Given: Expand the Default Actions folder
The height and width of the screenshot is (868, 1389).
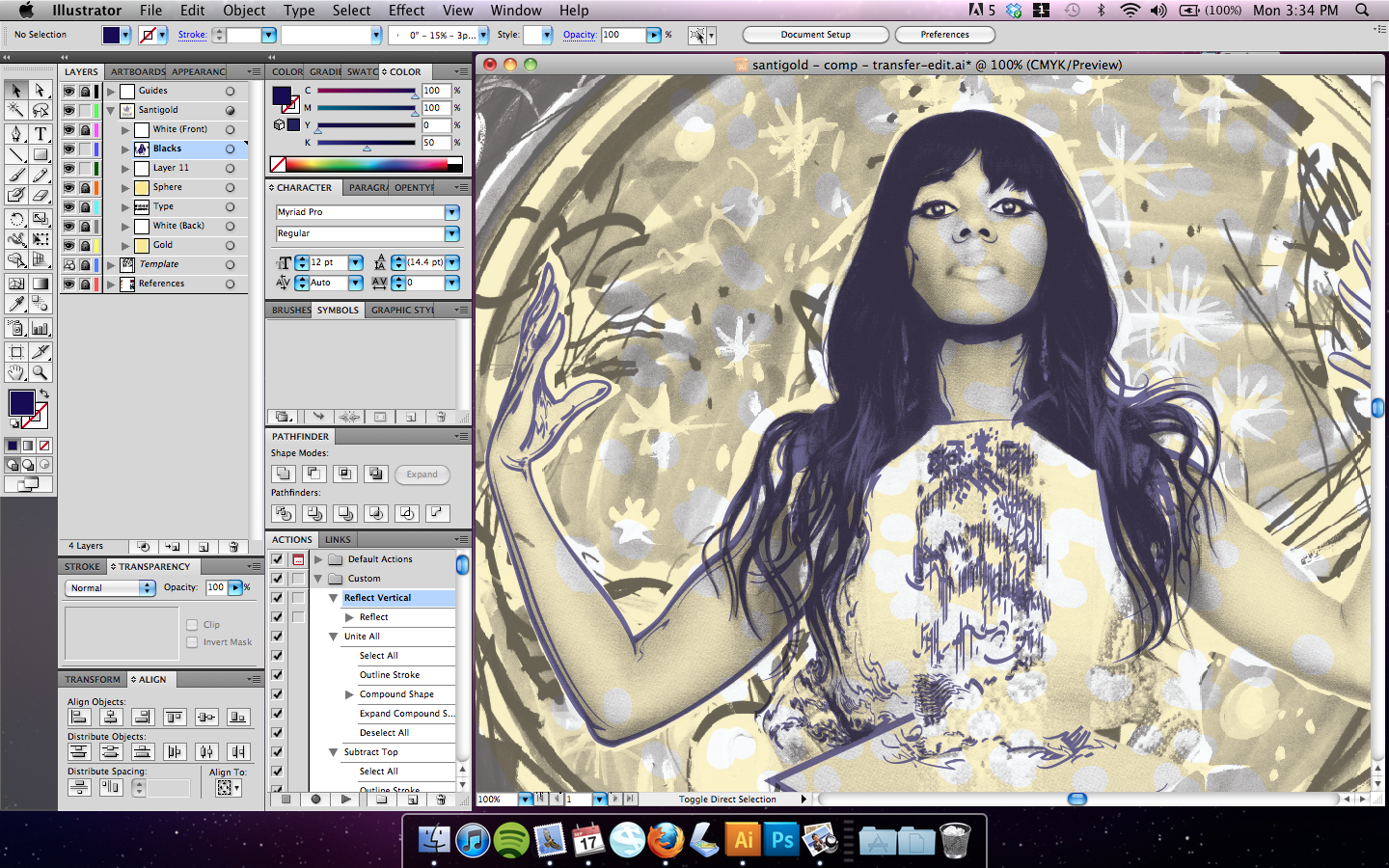Looking at the screenshot, I should 318,559.
